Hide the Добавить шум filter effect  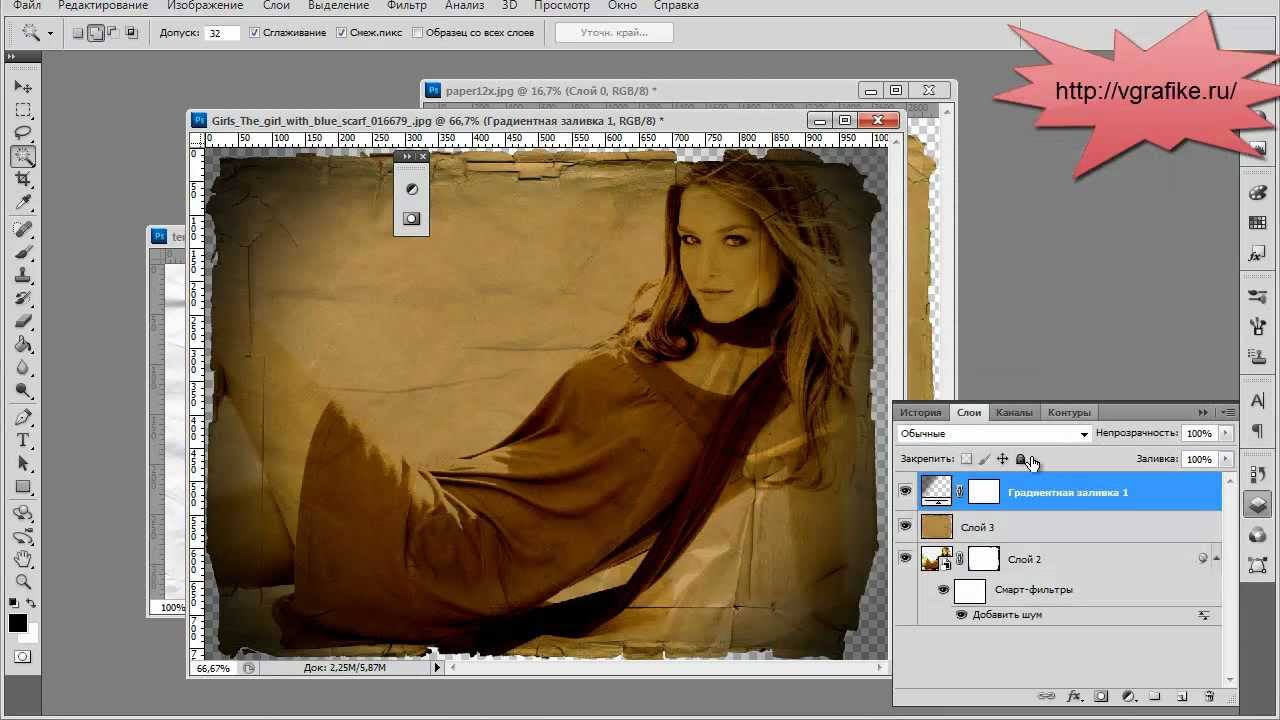961,614
